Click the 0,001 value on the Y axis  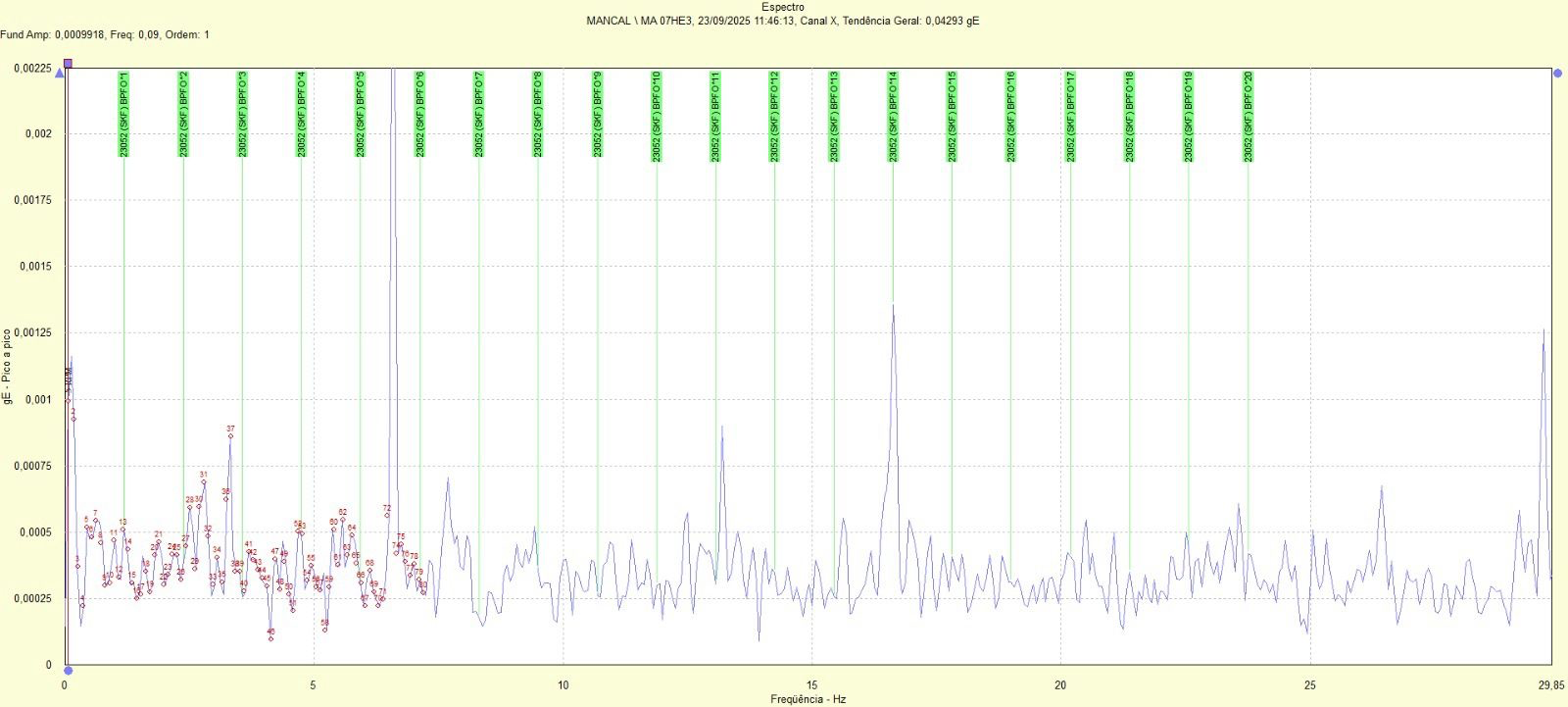pos(39,400)
